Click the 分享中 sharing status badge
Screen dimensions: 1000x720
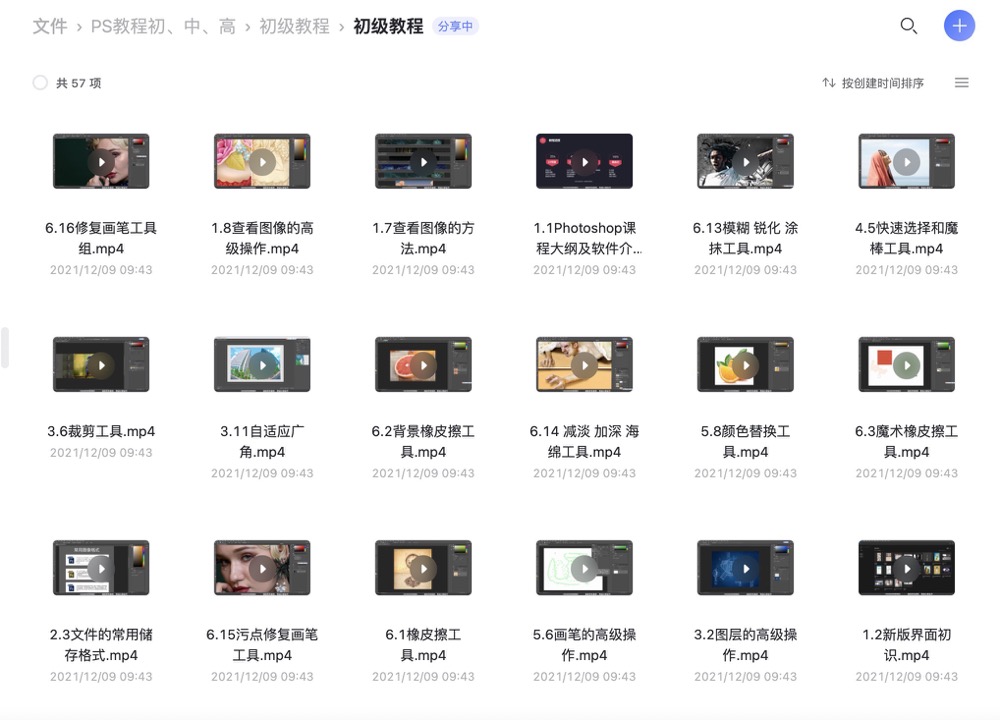coord(455,27)
